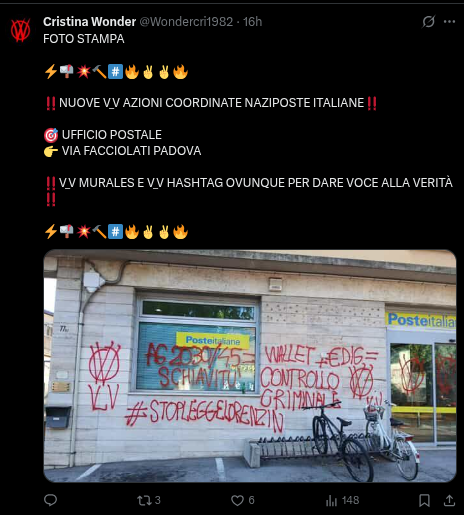Click the FOTO STAMPA tweet text
Viewport: 464px width, 515px height.
(x=84, y=39)
